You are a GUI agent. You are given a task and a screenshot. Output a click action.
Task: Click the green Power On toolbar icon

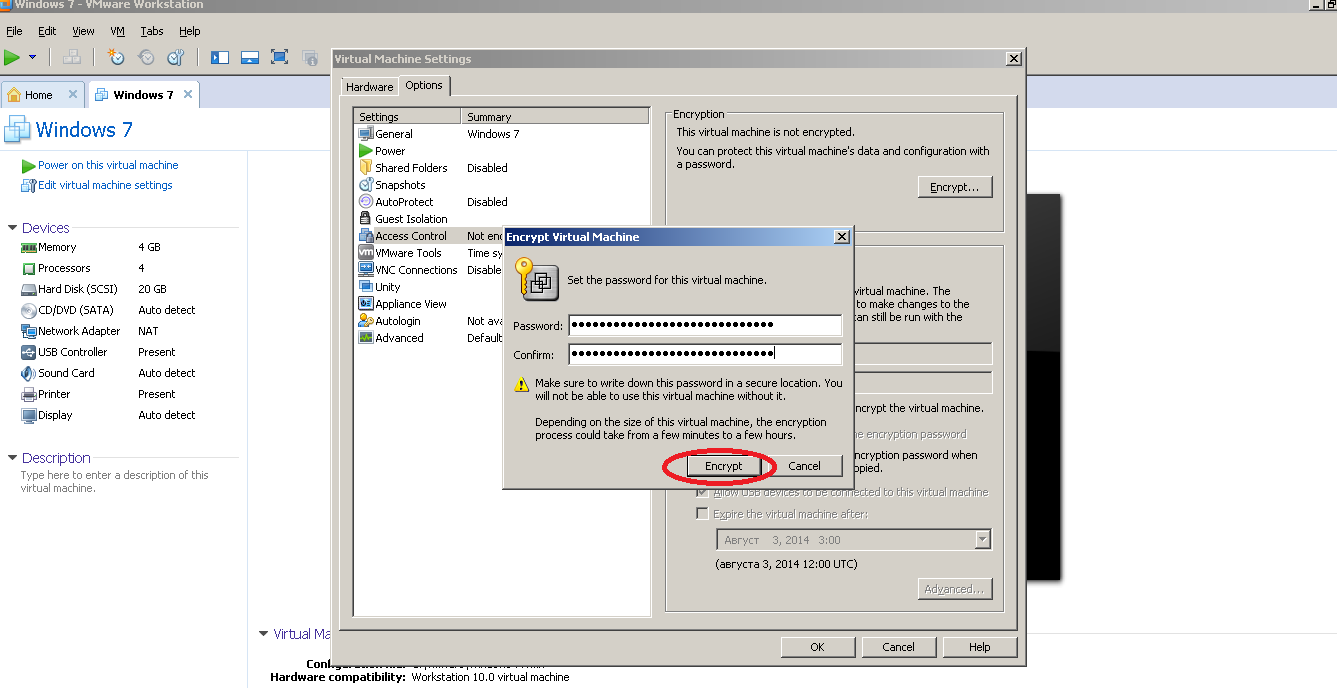coord(12,58)
